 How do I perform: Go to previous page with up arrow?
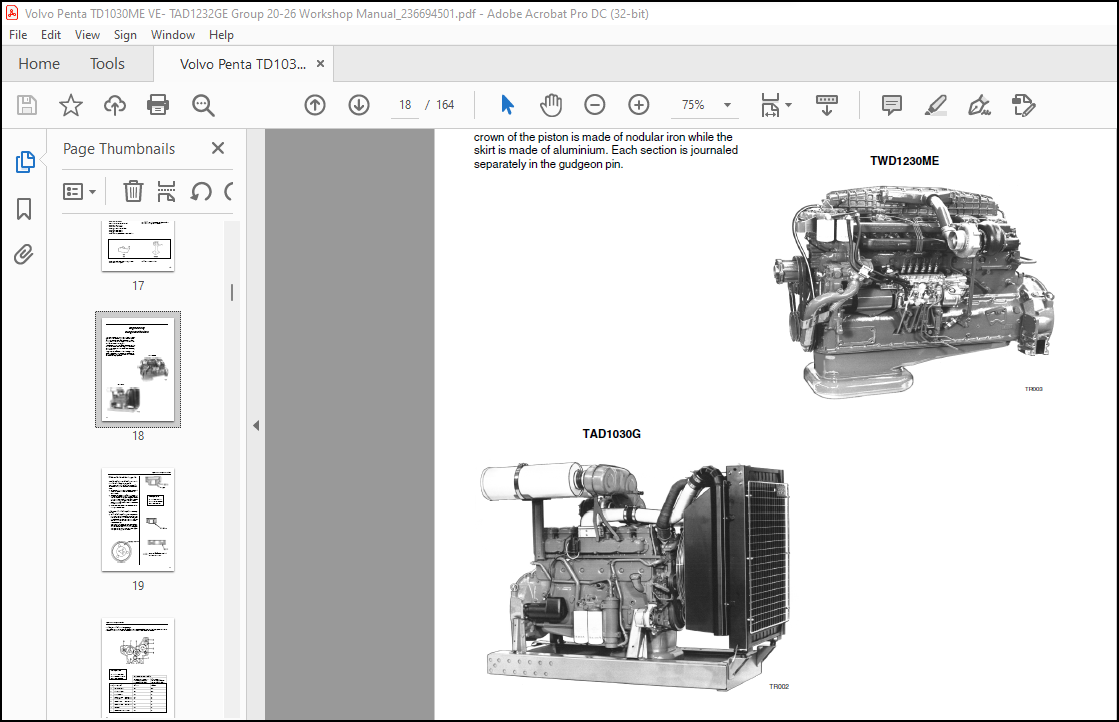coord(315,105)
